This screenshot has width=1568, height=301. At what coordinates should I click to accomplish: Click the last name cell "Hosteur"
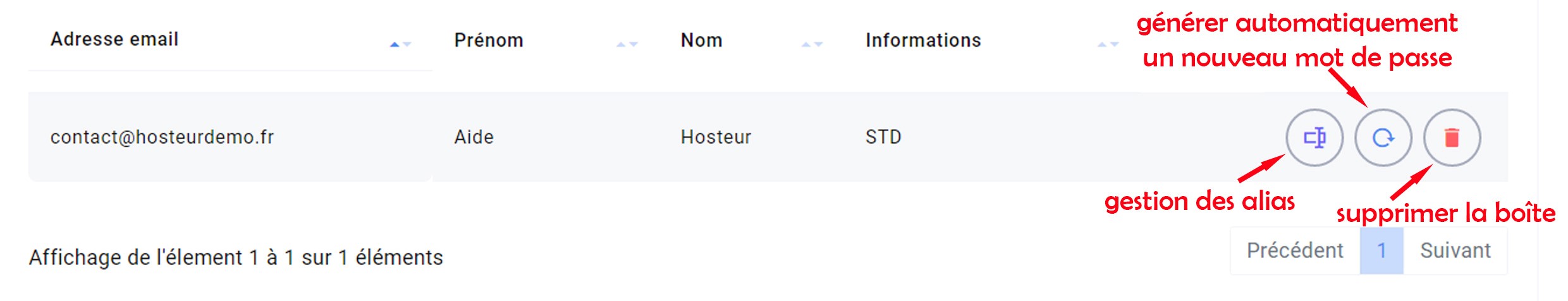716,137
